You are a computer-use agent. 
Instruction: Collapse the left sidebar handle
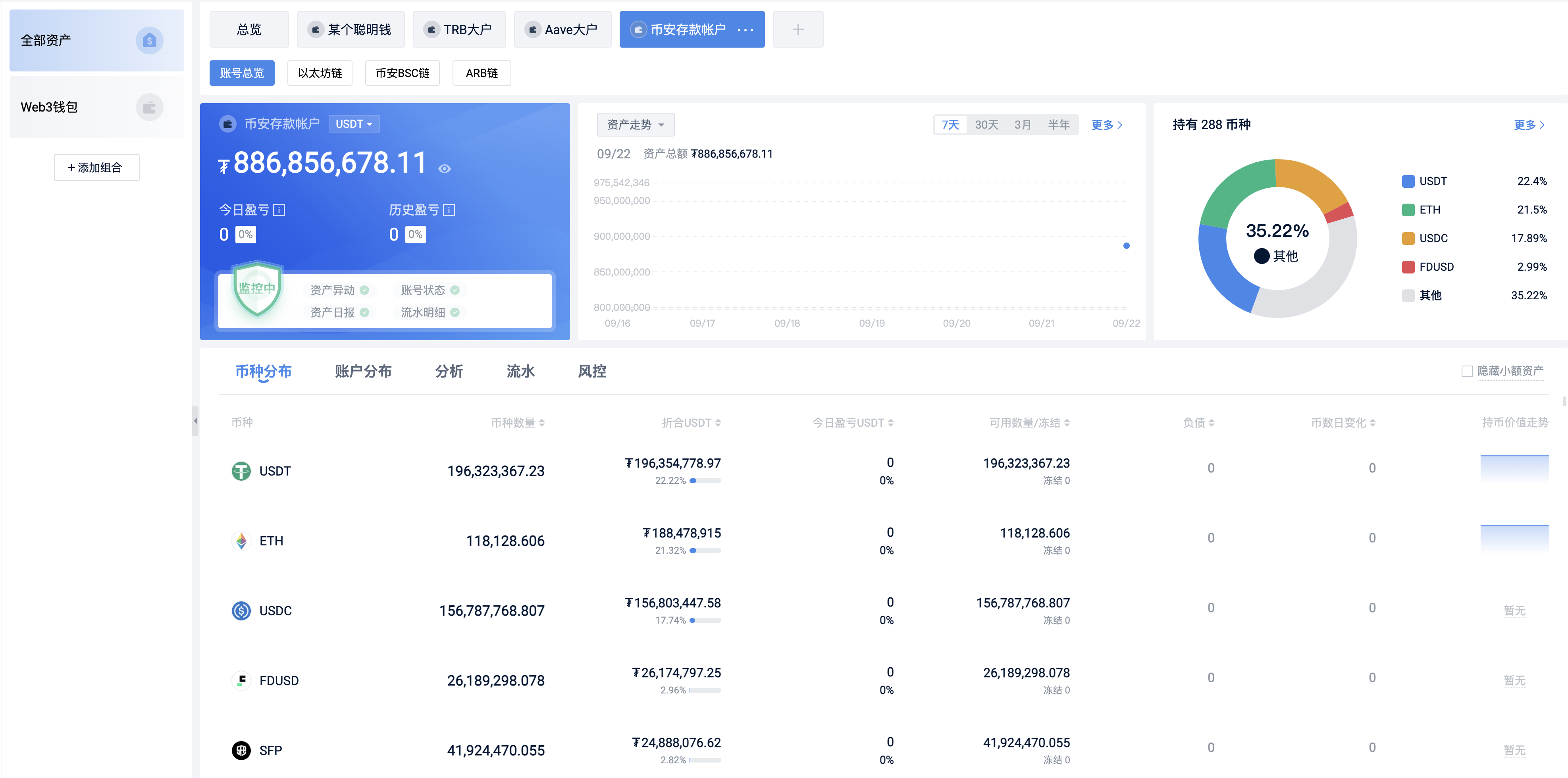click(195, 421)
